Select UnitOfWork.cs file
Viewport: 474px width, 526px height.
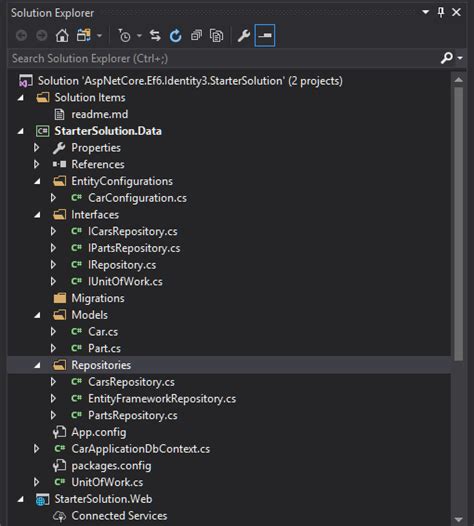(107, 482)
